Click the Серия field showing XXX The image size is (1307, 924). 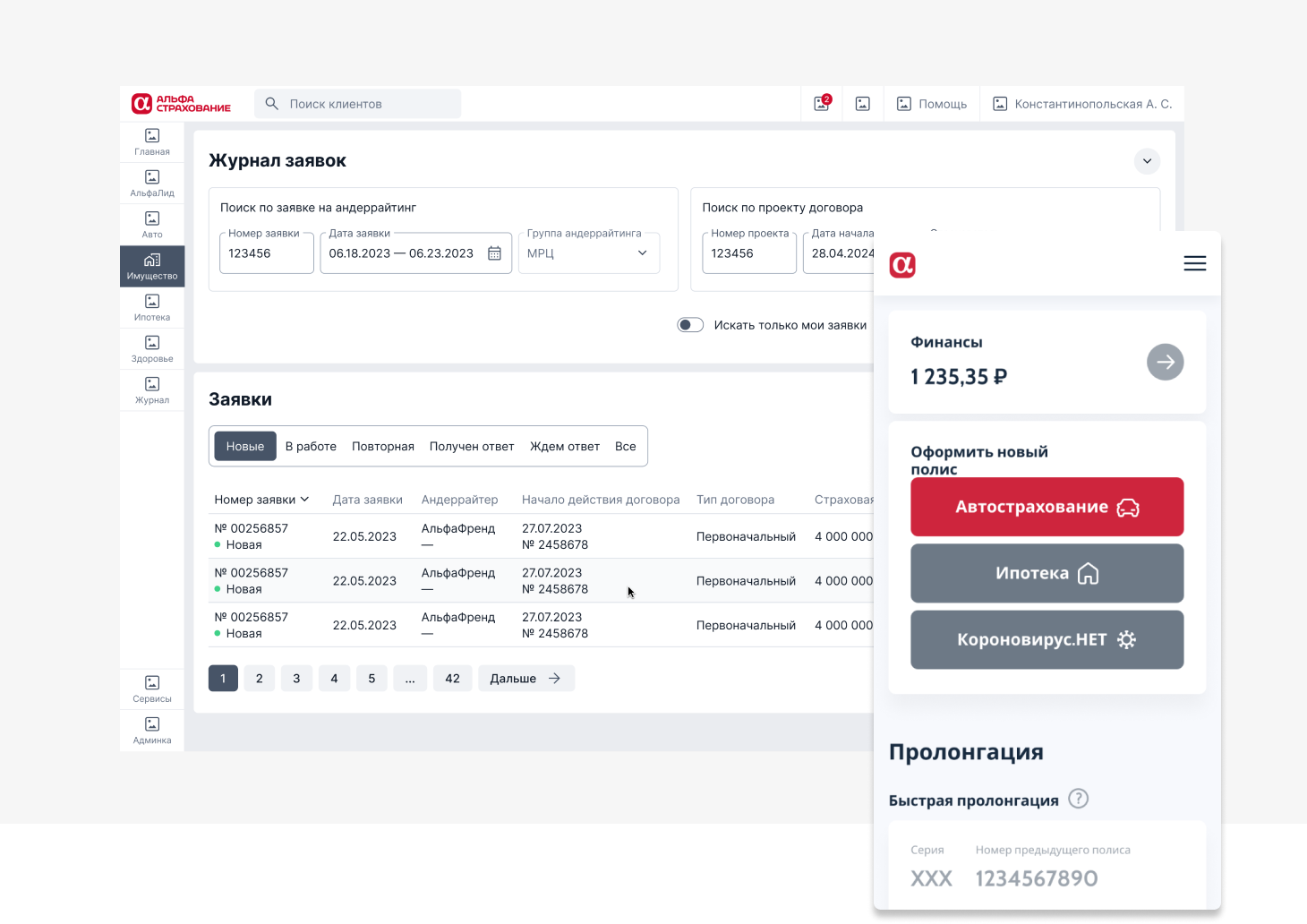point(932,878)
